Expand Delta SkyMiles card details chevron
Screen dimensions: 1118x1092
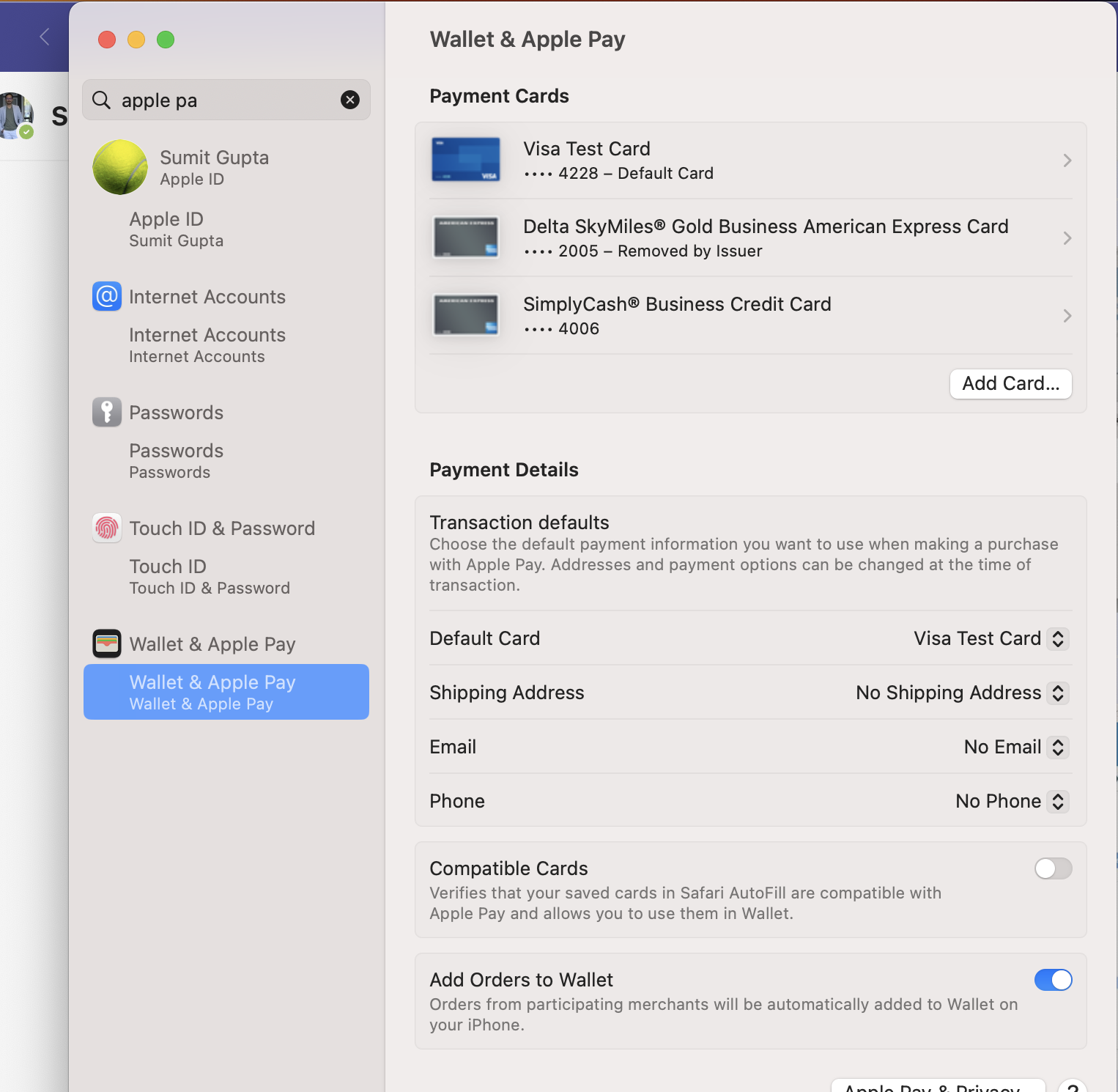click(1067, 238)
